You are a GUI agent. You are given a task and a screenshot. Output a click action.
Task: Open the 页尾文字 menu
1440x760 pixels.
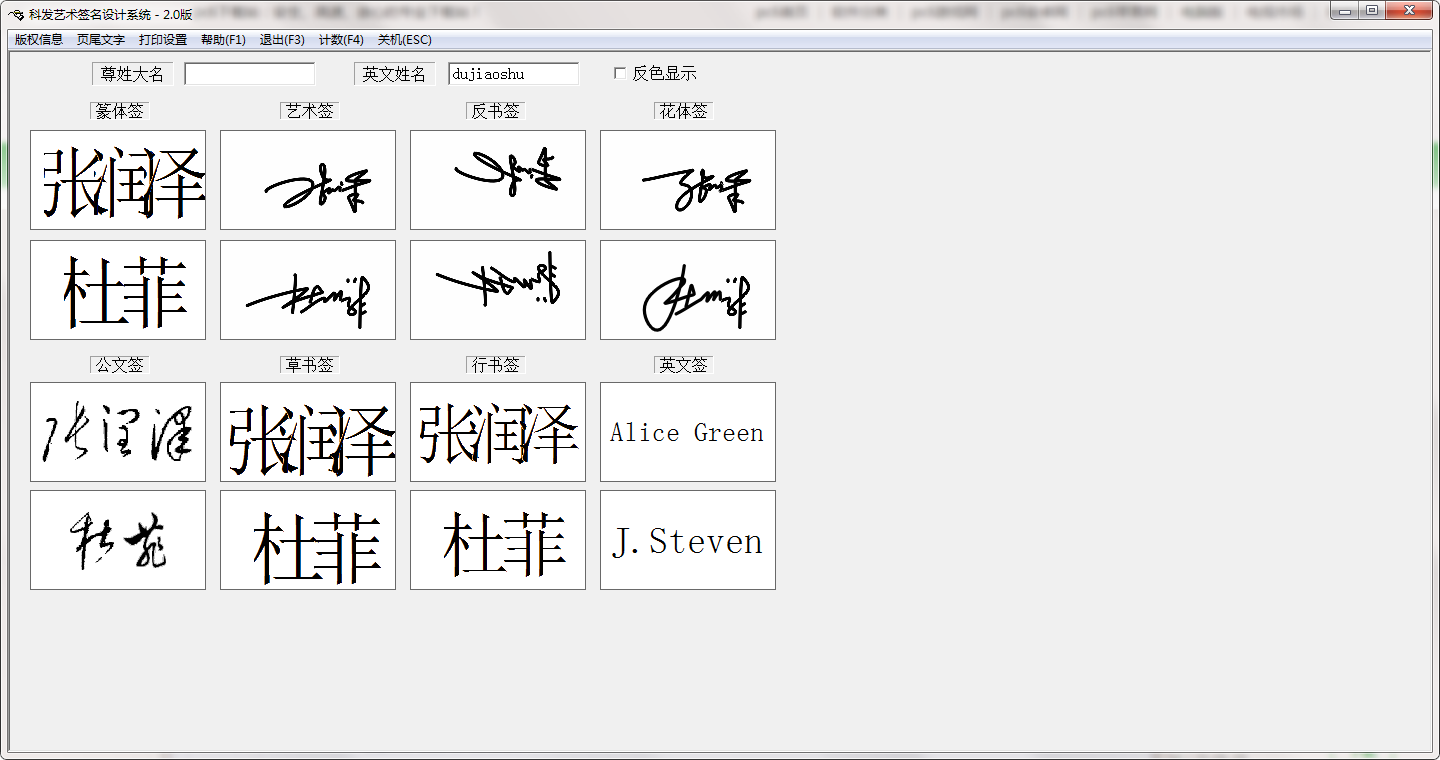click(100, 40)
